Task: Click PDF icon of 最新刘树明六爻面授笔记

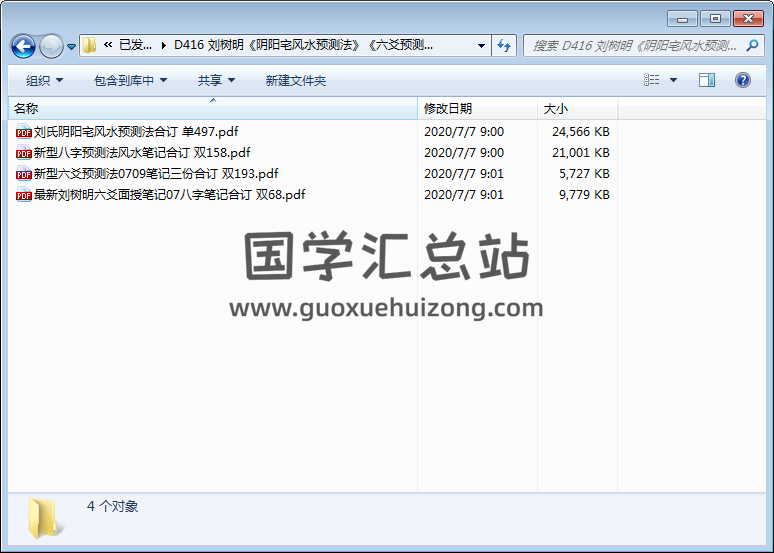Action: tap(24, 195)
